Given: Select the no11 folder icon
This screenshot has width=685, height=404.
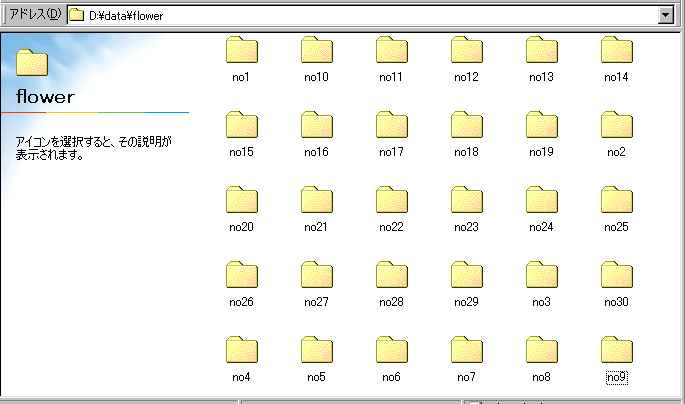Looking at the screenshot, I should click(392, 50).
